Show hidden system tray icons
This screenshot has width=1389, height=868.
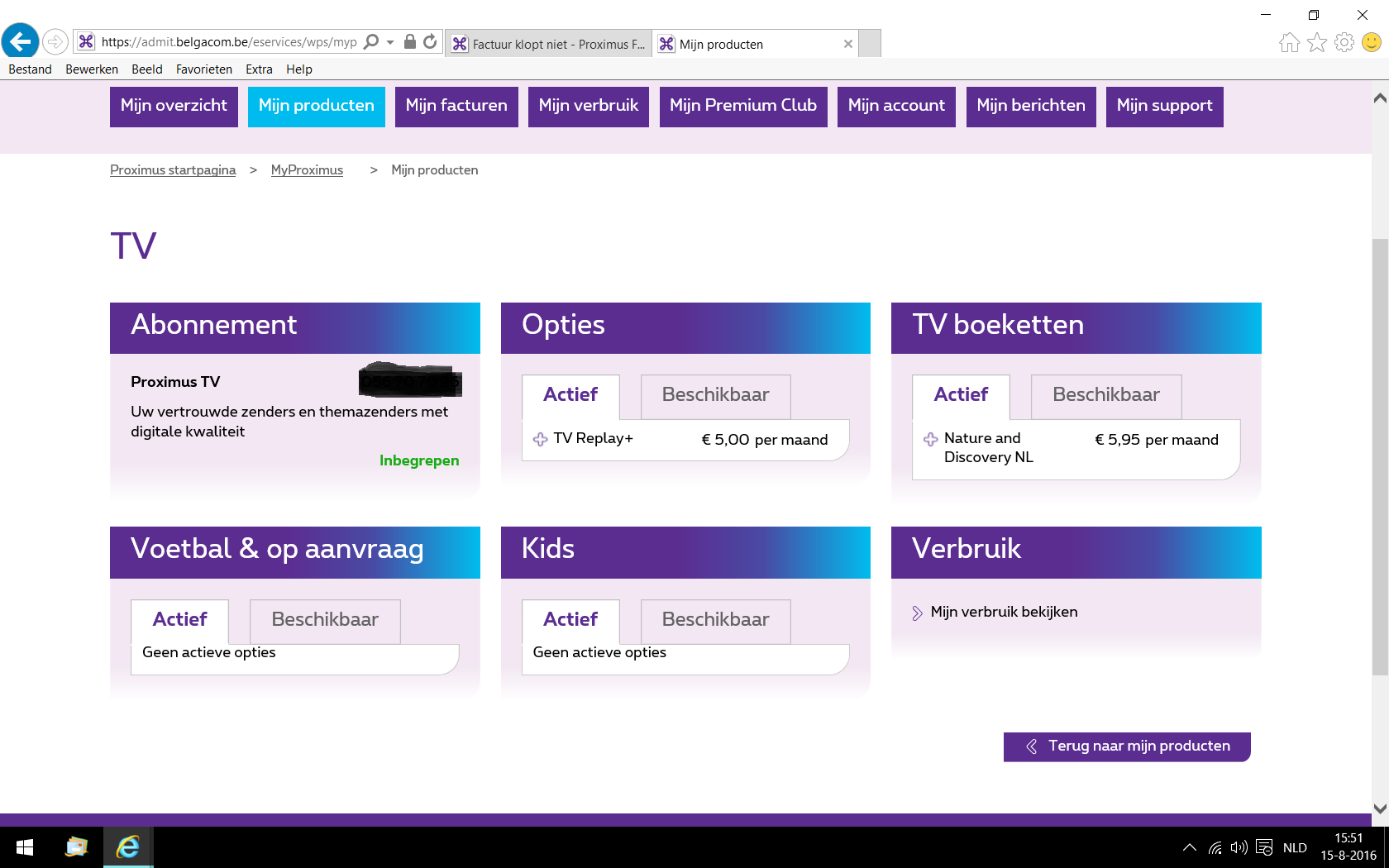click(x=1190, y=847)
